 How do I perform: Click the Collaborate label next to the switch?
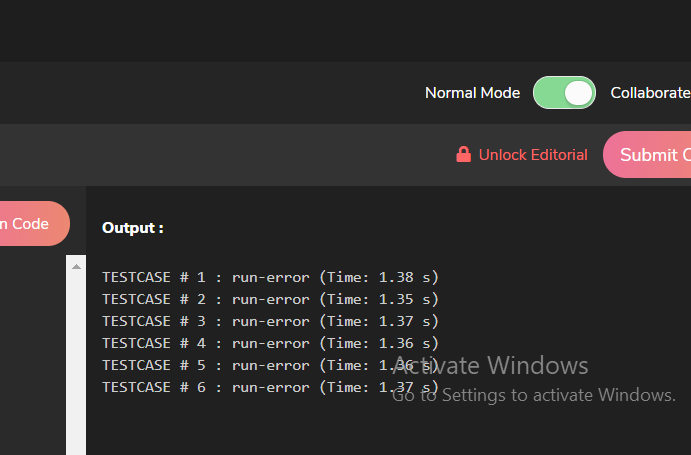(650, 93)
